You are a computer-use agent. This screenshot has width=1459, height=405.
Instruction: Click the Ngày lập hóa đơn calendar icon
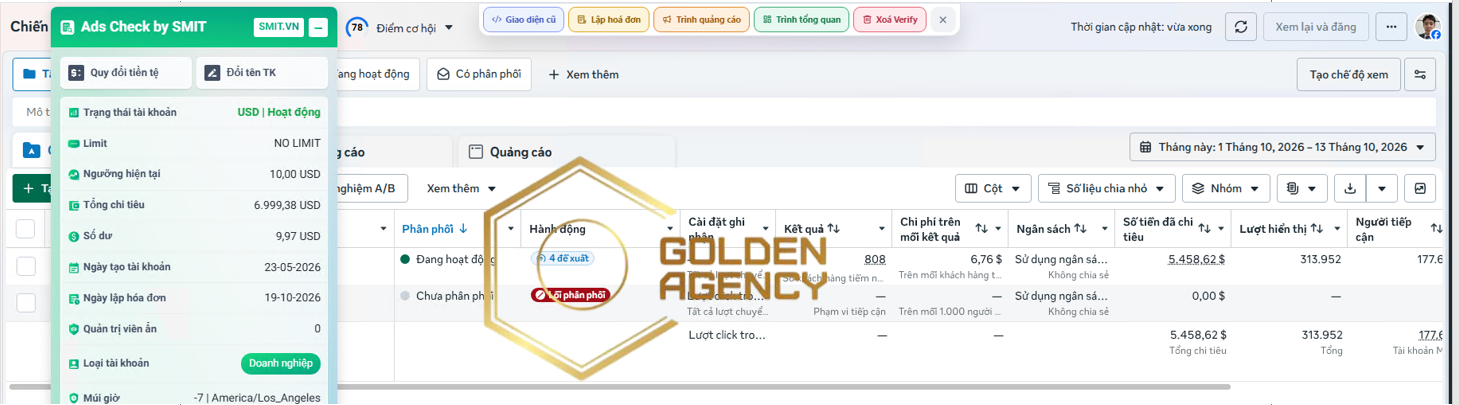pos(74,298)
